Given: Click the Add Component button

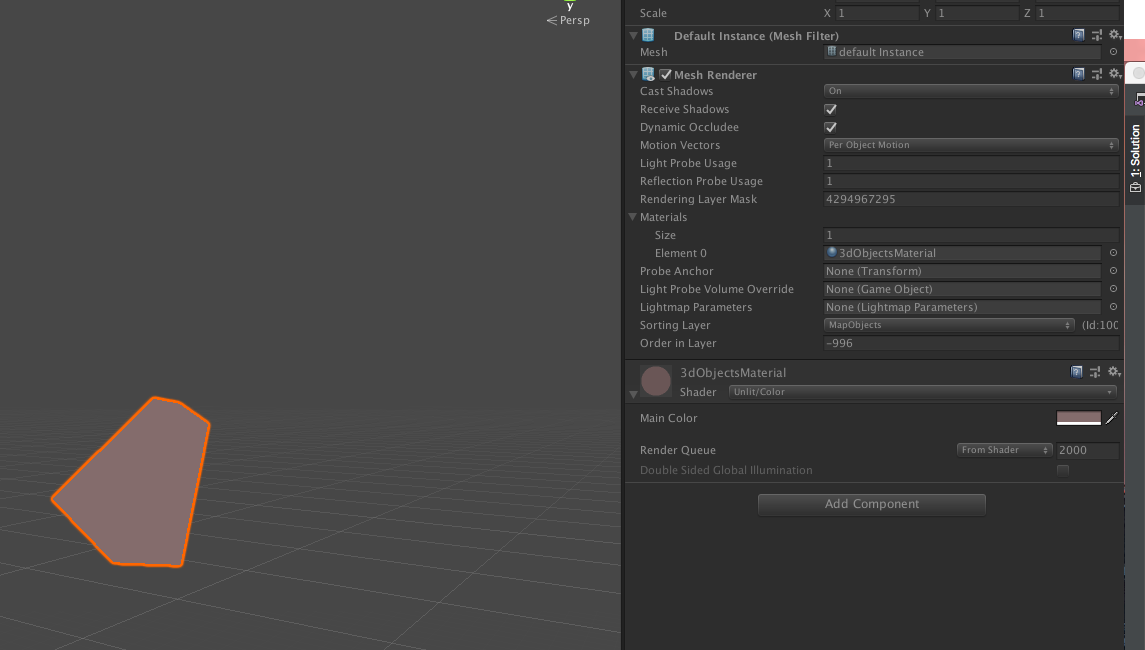Looking at the screenshot, I should [x=871, y=504].
